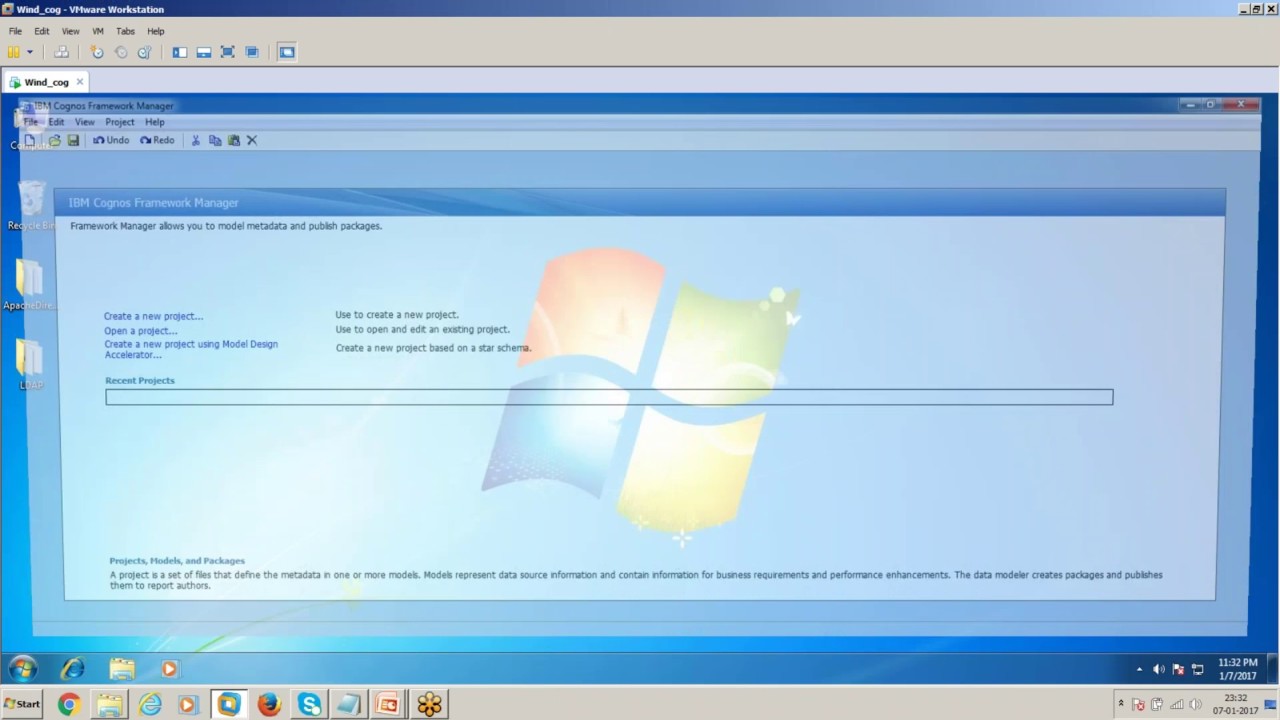Click the flower icon on host taskbar
The height and width of the screenshot is (720, 1280).
[x=430, y=704]
